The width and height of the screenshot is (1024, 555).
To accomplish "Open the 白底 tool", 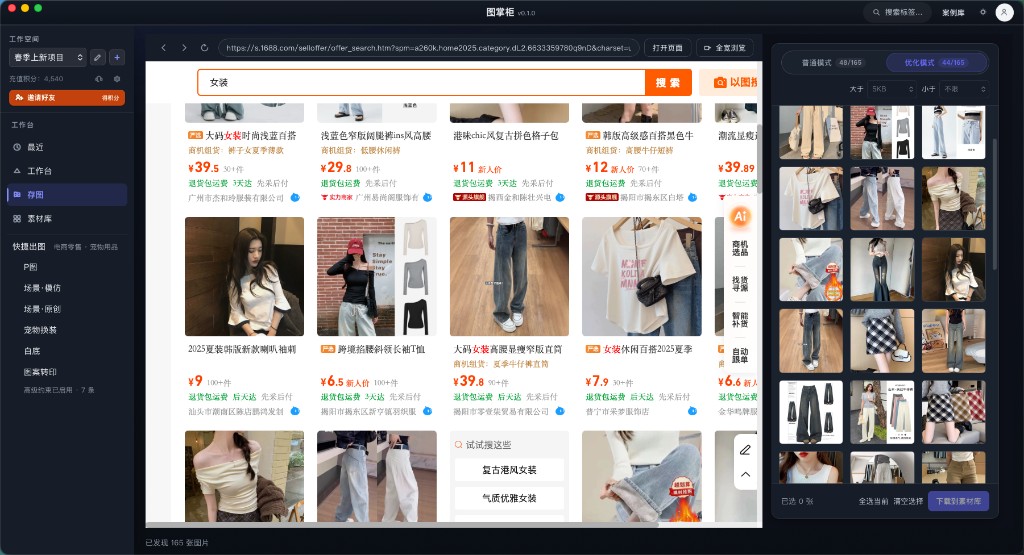I will point(32,351).
